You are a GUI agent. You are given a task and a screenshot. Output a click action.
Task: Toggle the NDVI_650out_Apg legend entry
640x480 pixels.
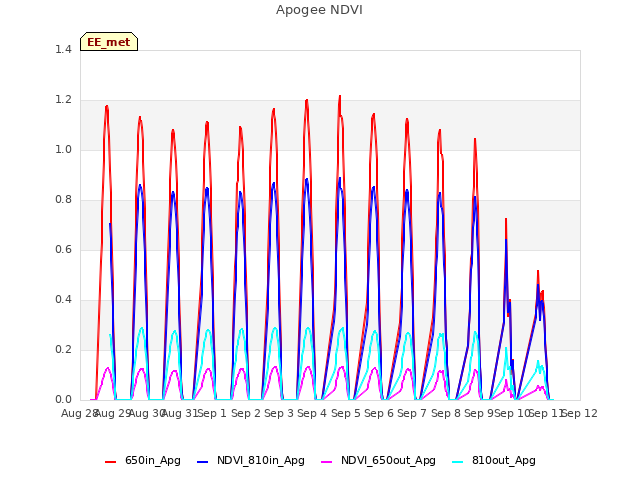coord(378,461)
